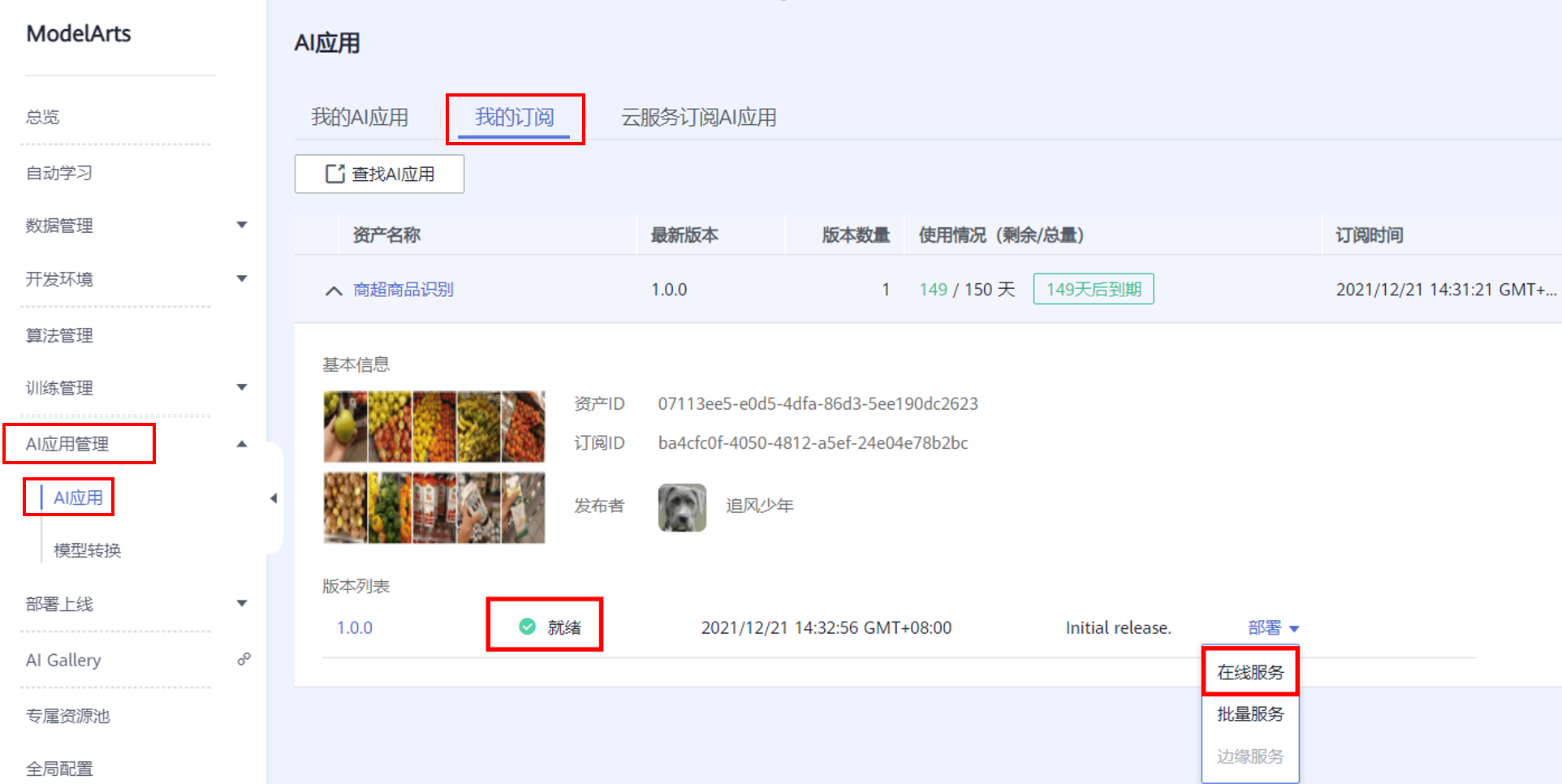Click the bottom row of product thumbnails
1562x784 pixels.
(434, 508)
